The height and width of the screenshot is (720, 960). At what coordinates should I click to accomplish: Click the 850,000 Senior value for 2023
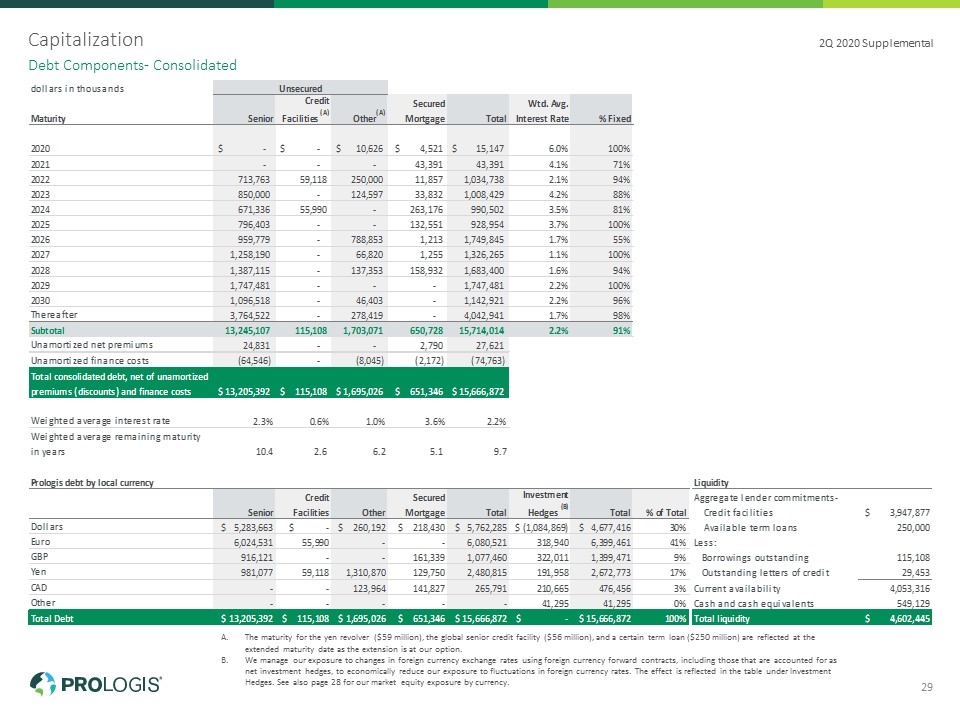pyautogui.click(x=253, y=195)
